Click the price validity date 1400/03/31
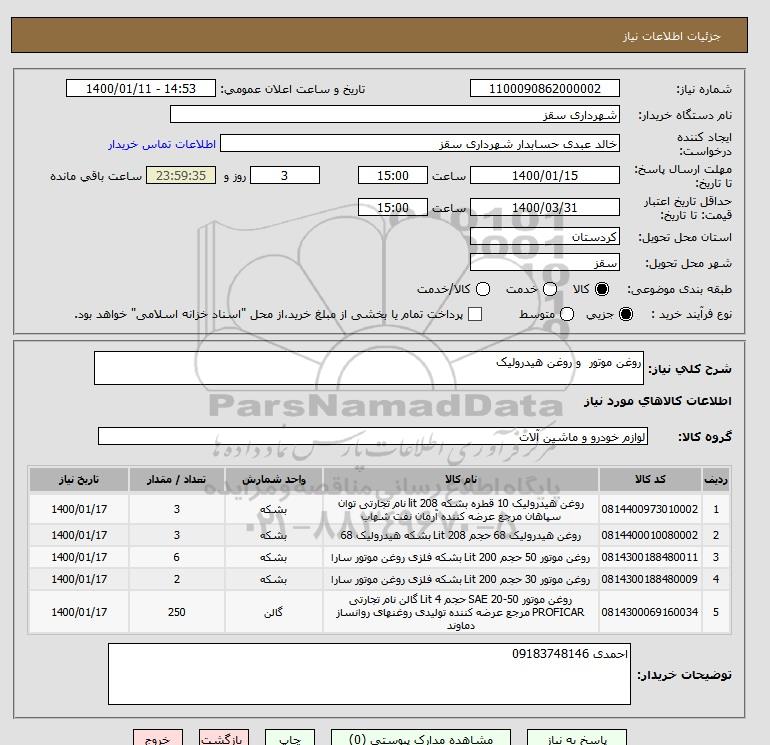Screen dimensions: 770x745 [545, 207]
